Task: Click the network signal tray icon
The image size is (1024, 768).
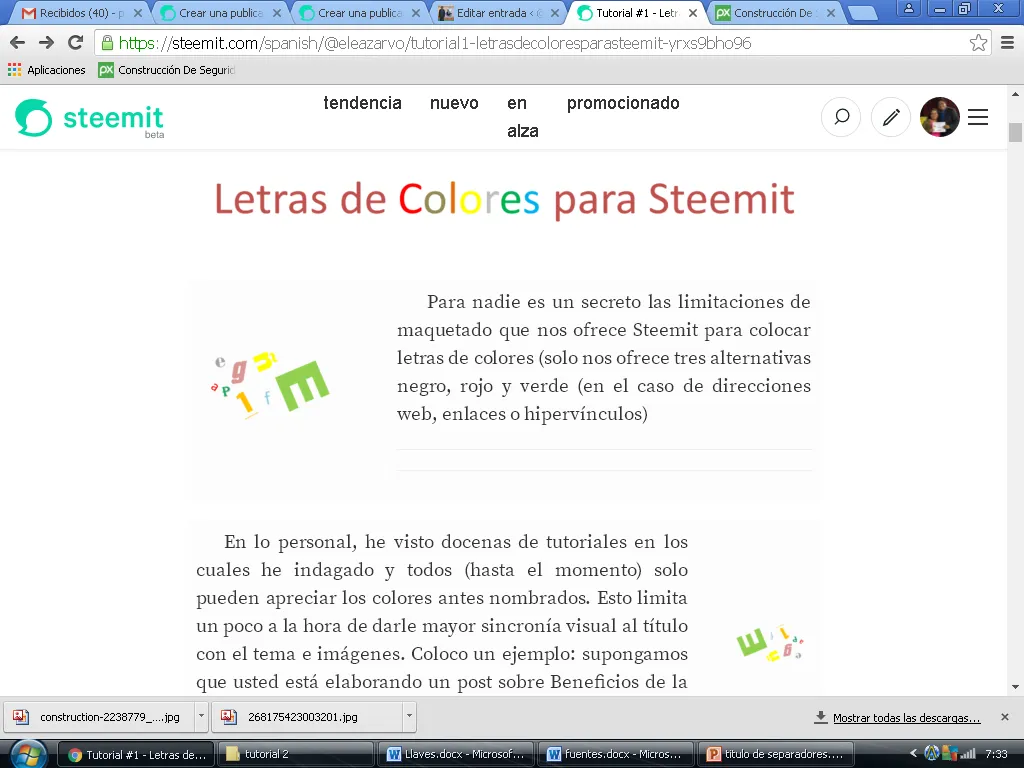Action: pyautogui.click(x=968, y=754)
